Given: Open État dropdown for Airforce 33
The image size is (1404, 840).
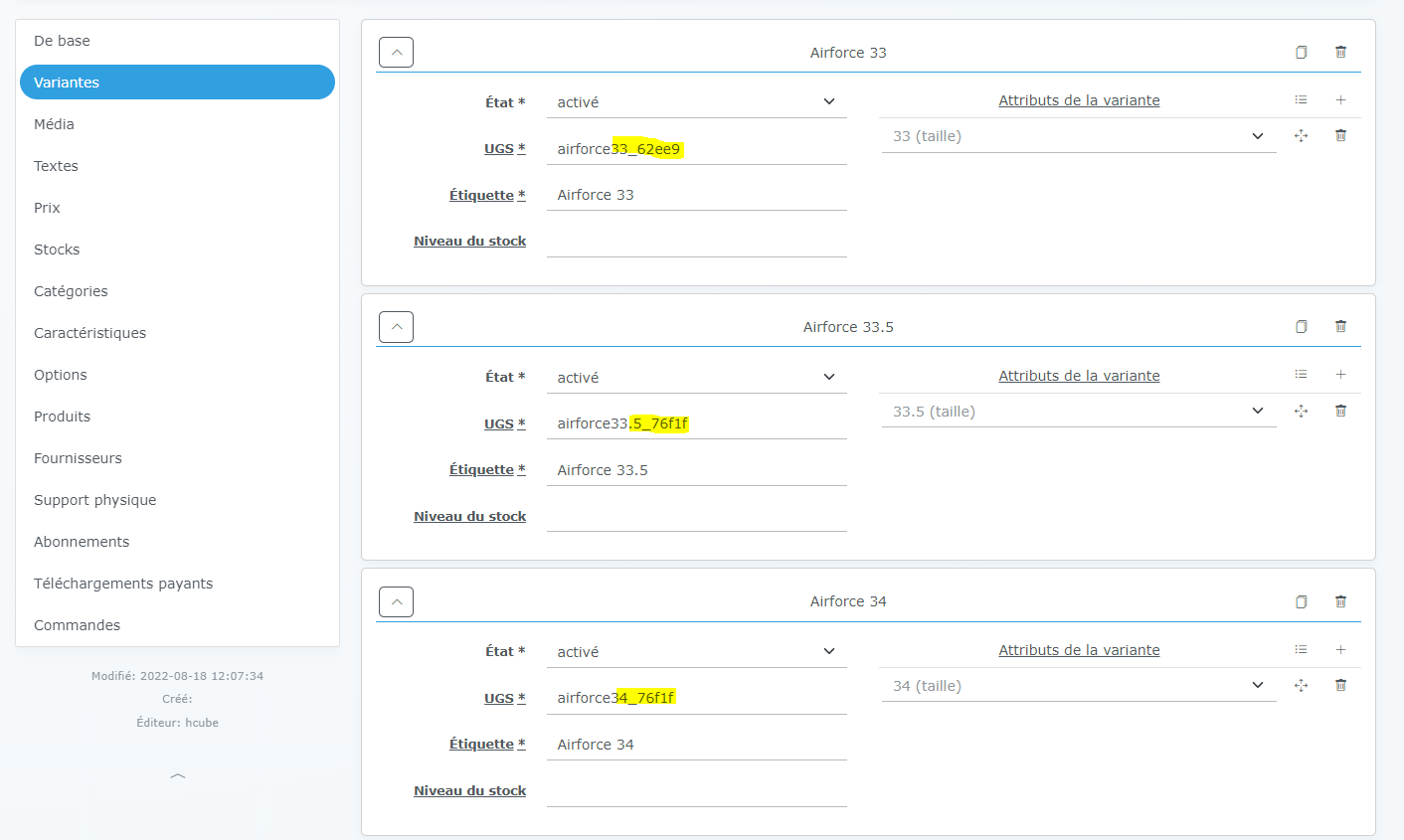Looking at the screenshot, I should coord(697,102).
